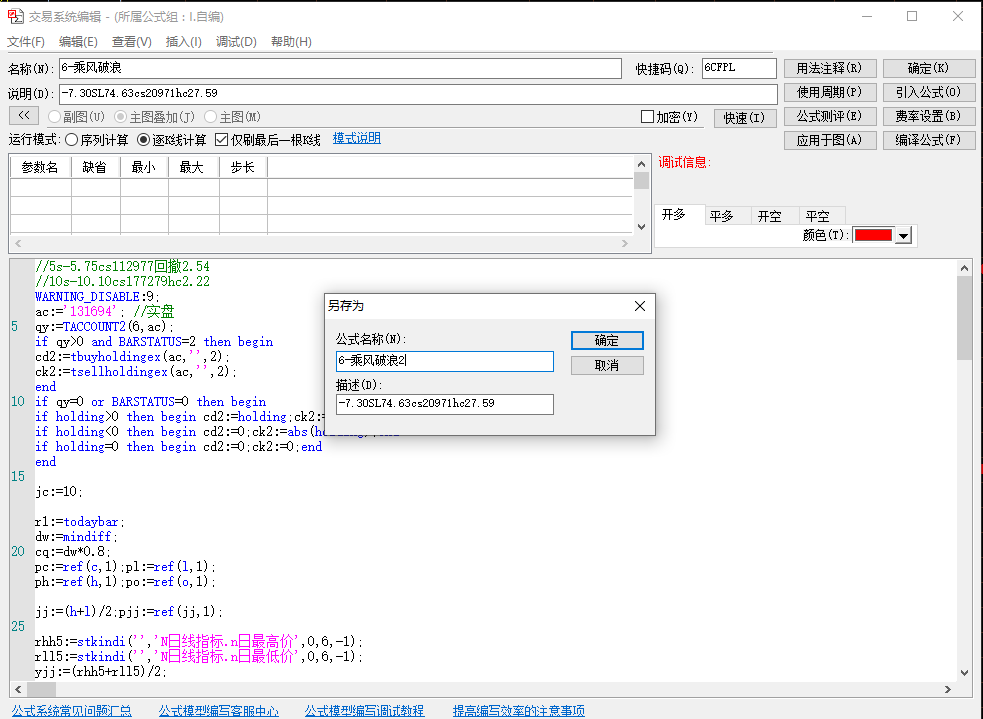Open the 调试(D) menu
Image resolution: width=983 pixels, height=719 pixels.
(x=236, y=41)
